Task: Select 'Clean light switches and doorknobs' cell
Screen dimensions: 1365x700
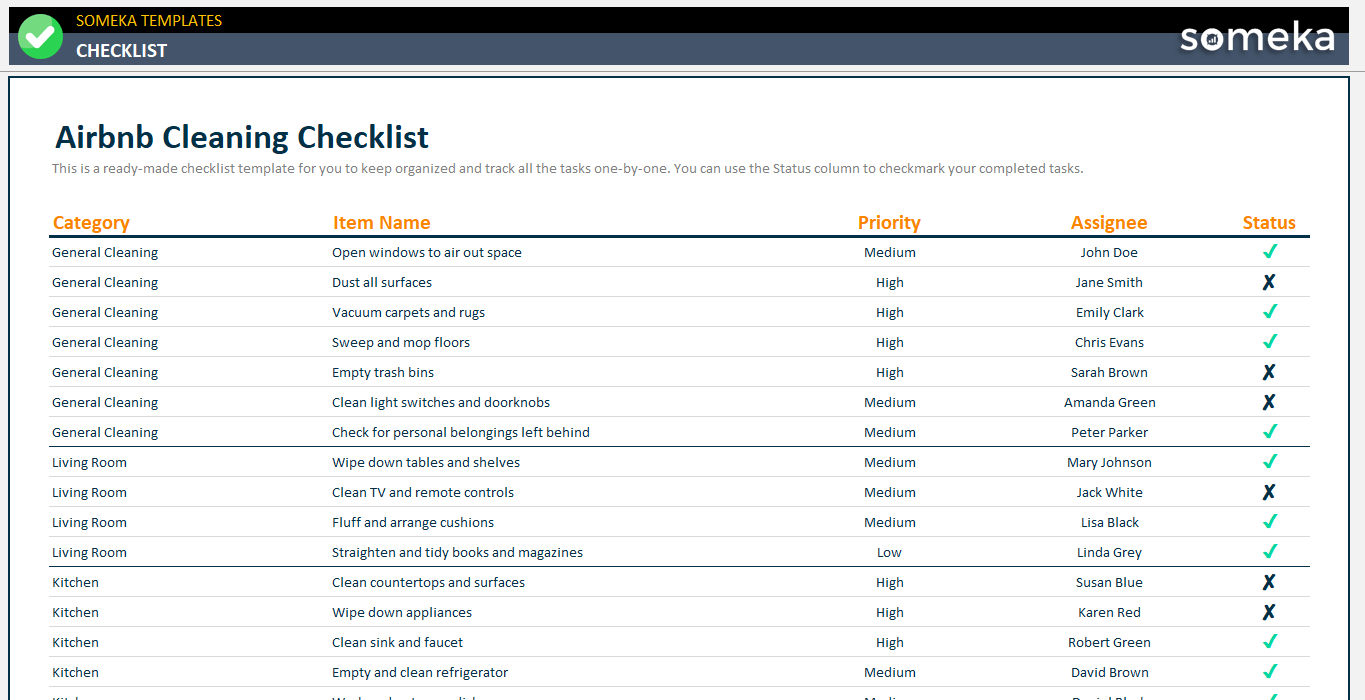Action: (x=441, y=403)
